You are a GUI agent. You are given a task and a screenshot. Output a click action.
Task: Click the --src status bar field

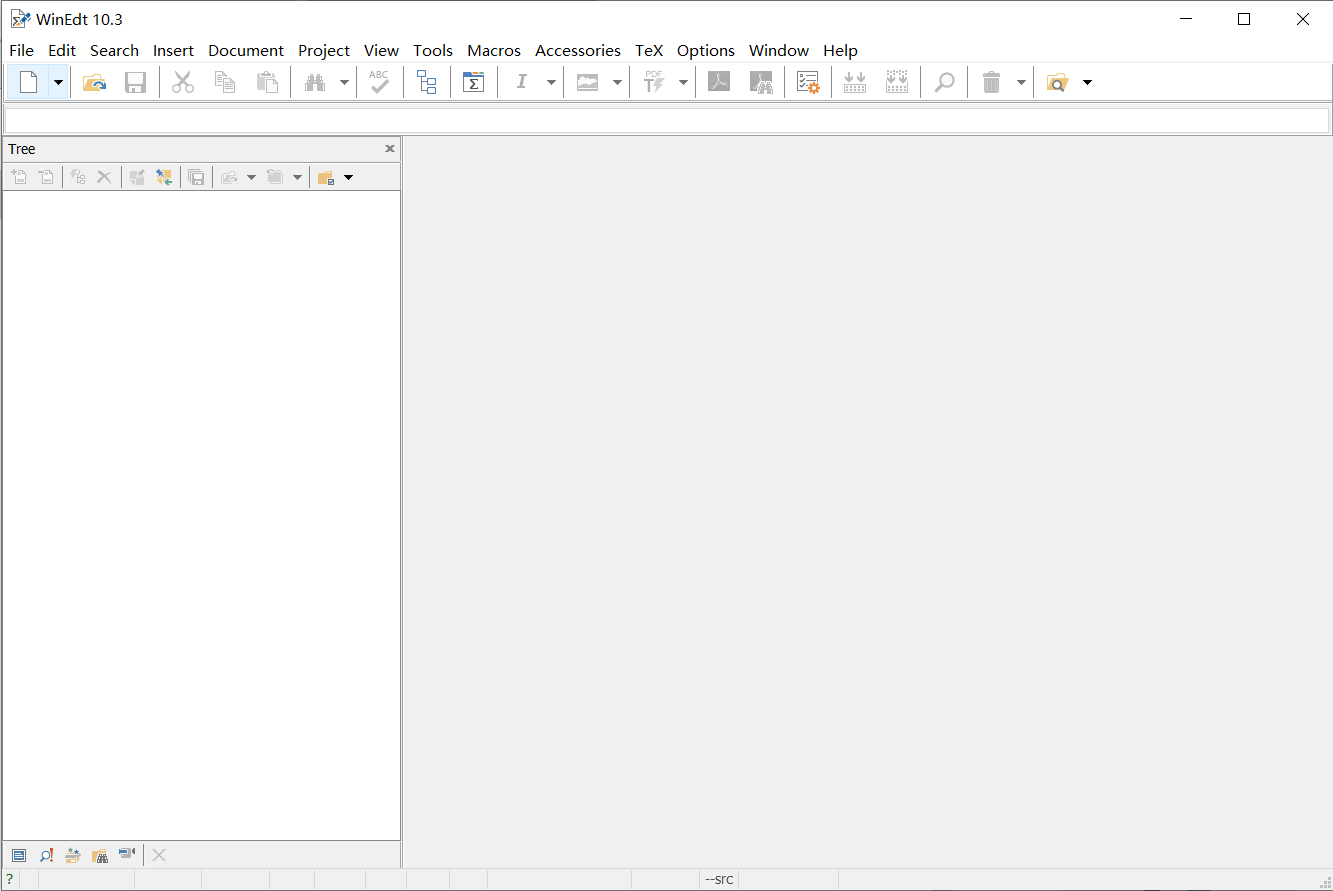(x=719, y=880)
